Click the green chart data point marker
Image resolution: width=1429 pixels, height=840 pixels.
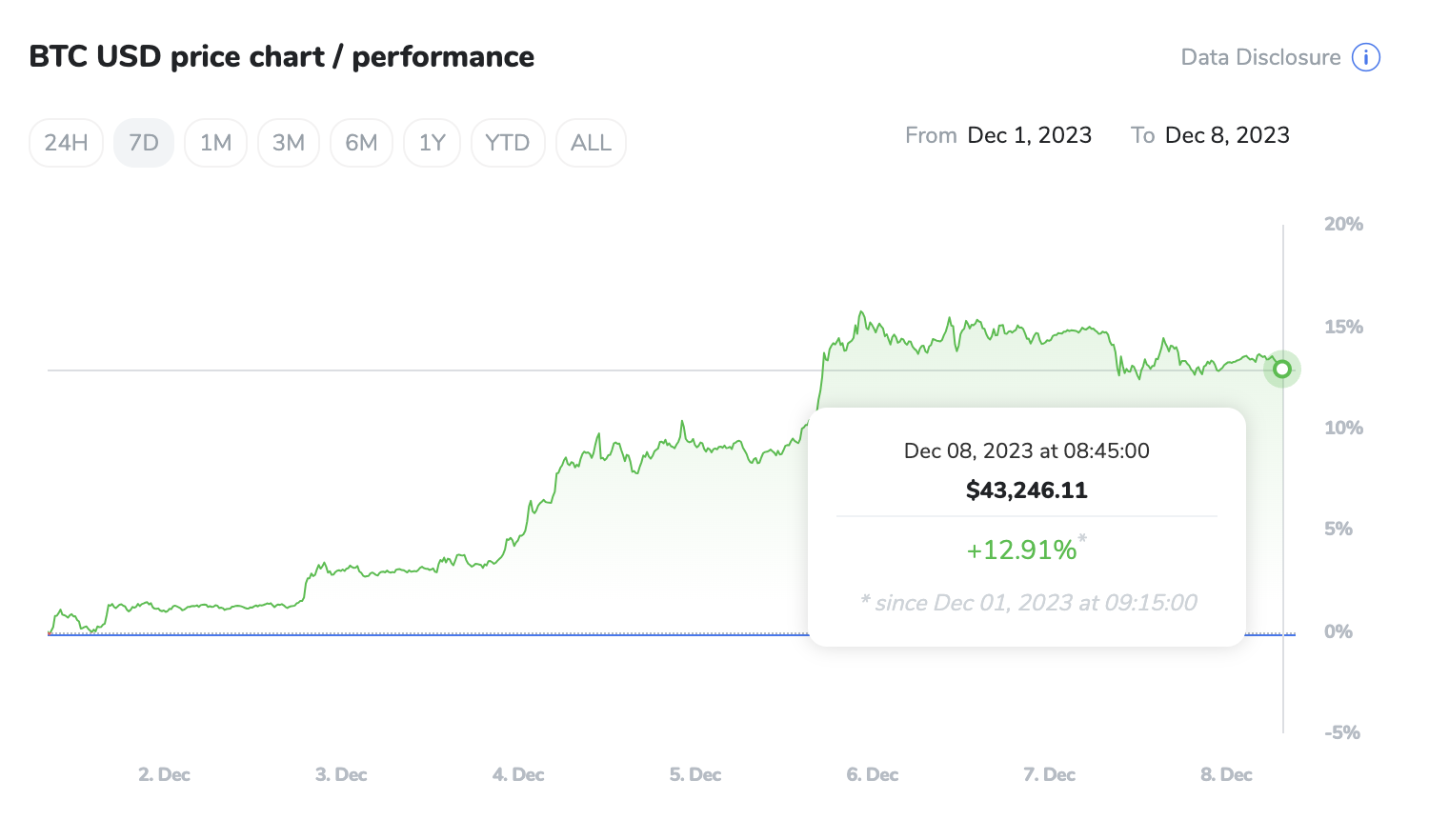click(1282, 369)
